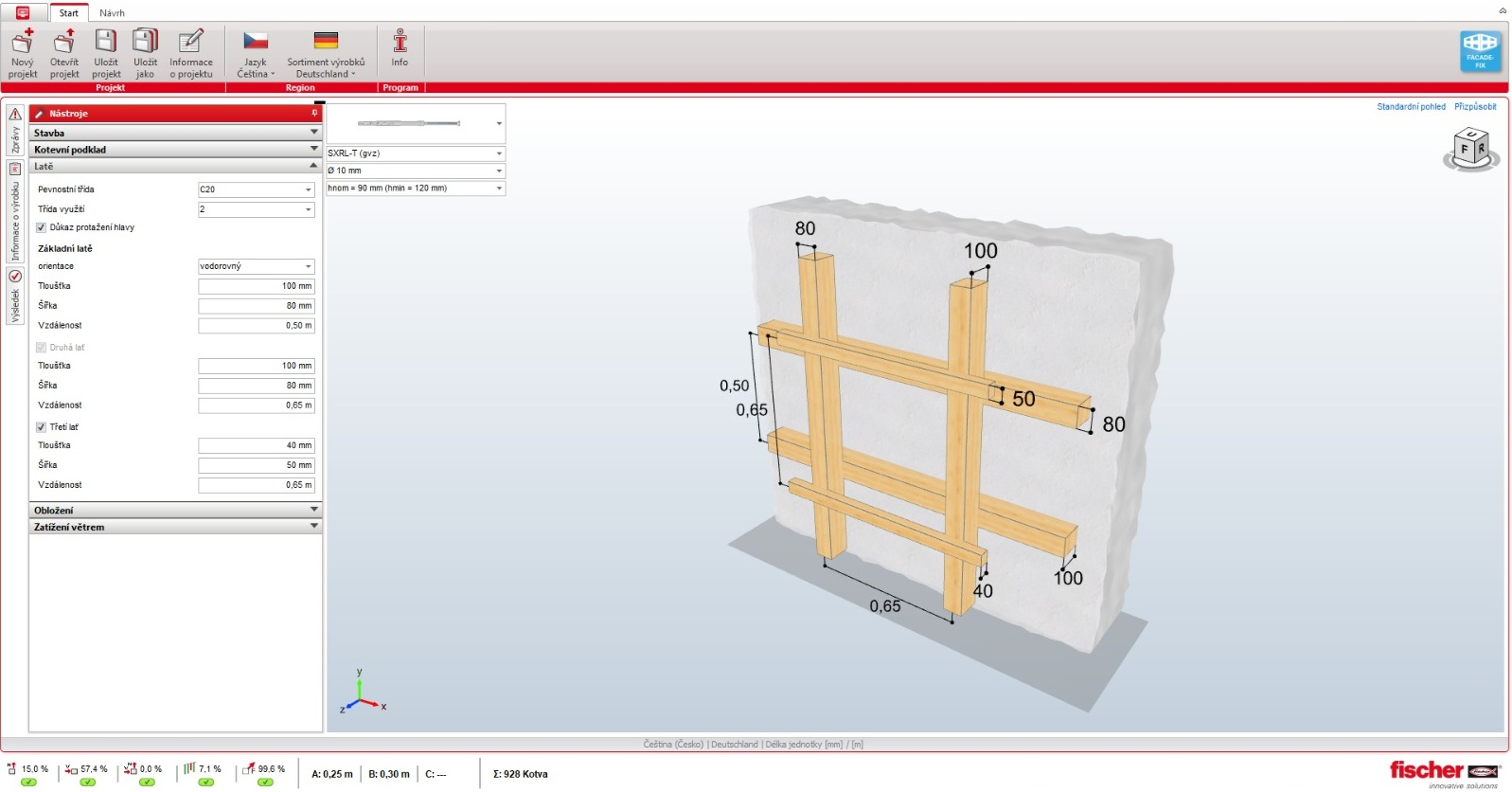Click Třetí lať Tloušťka field 40 mm
Viewport: 1512px width, 792px height.
(256, 445)
